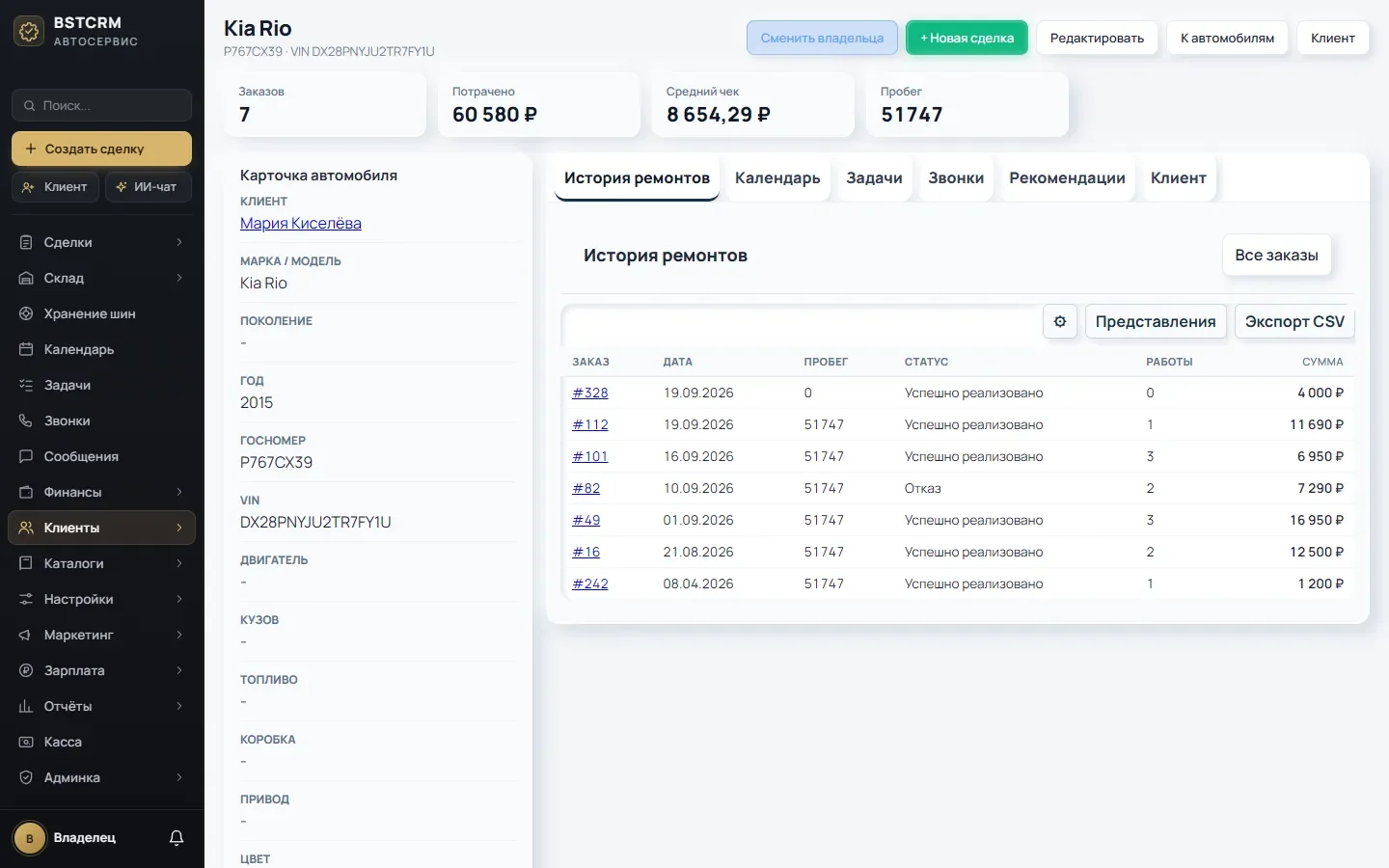
Task: Switch to the Календарь tab
Action: [777, 178]
